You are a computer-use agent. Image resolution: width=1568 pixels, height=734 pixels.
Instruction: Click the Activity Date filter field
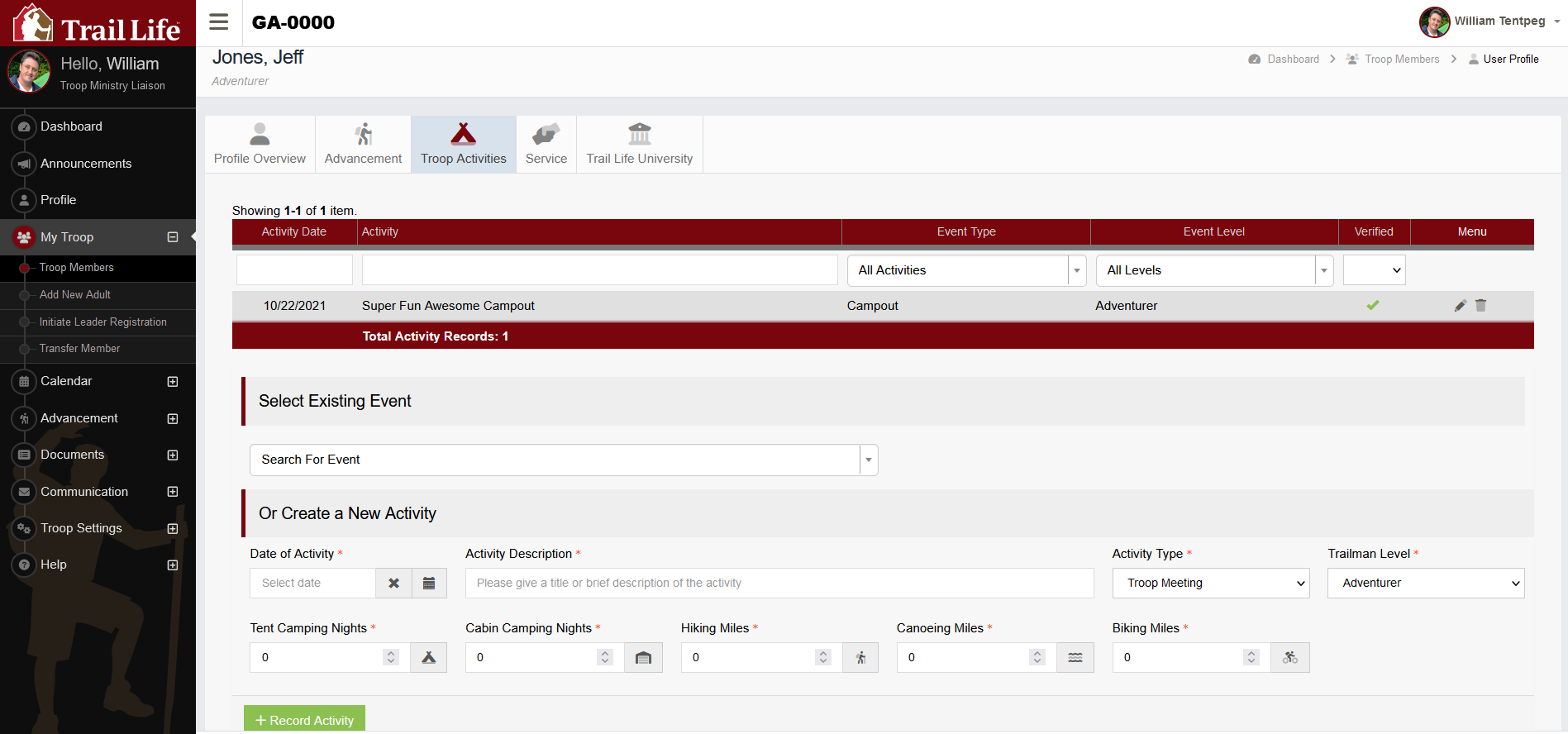click(x=294, y=270)
